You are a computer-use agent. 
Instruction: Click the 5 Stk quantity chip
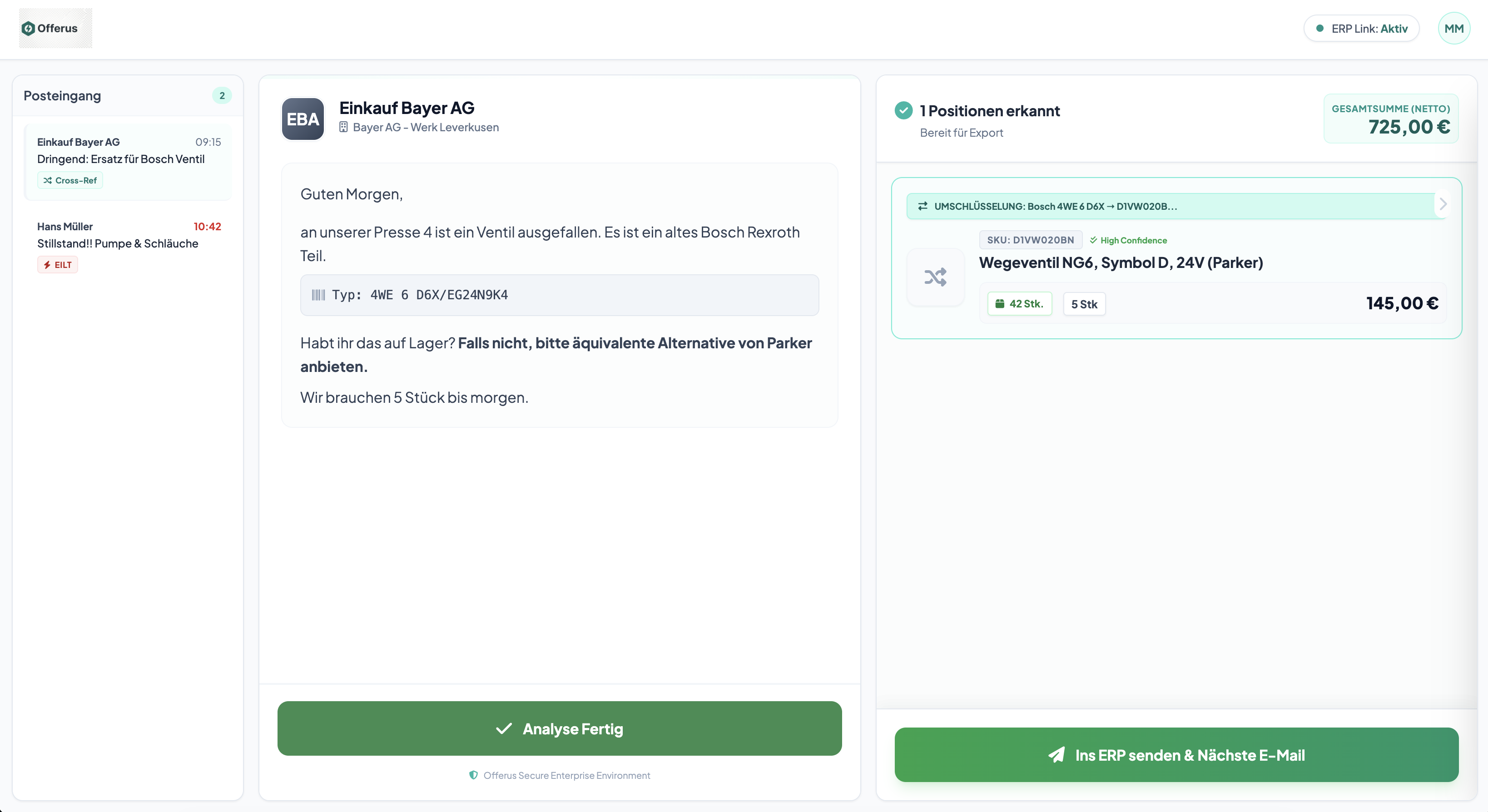1084,303
